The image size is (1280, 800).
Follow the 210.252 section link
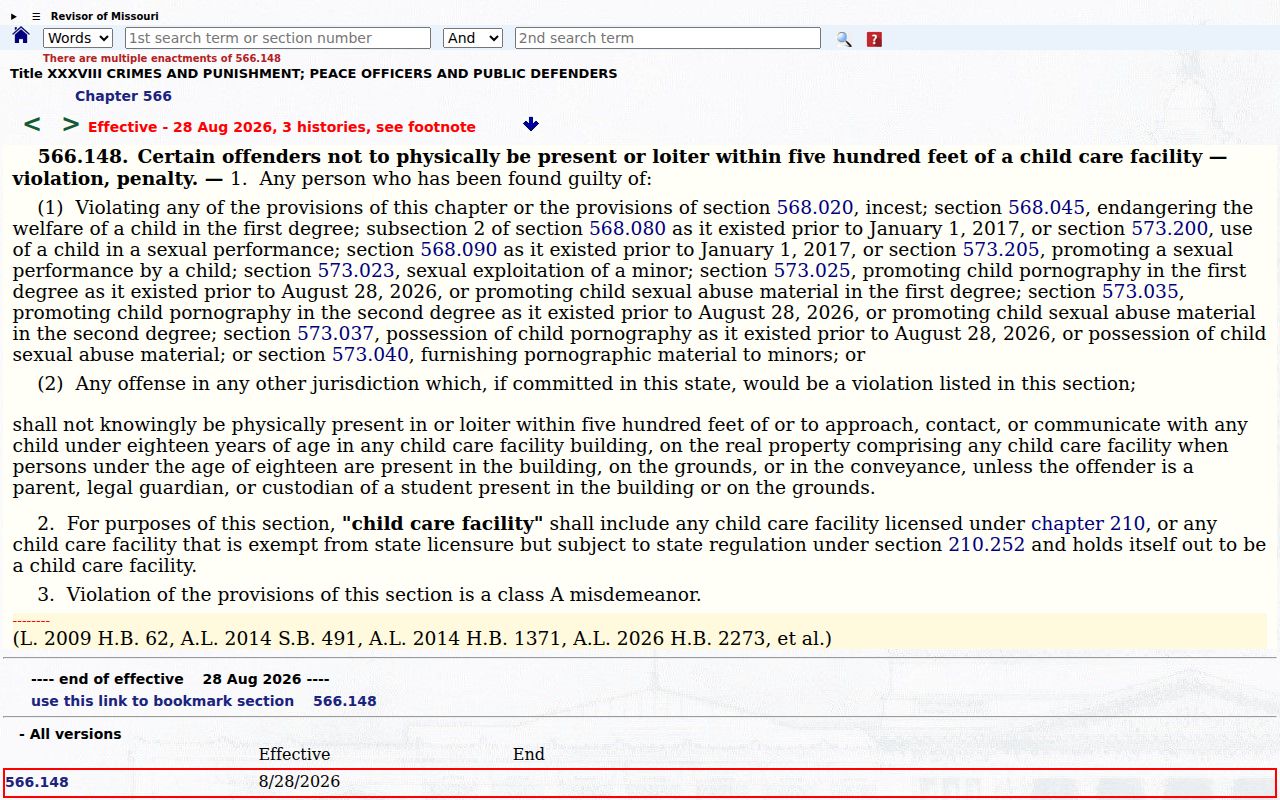pos(986,545)
